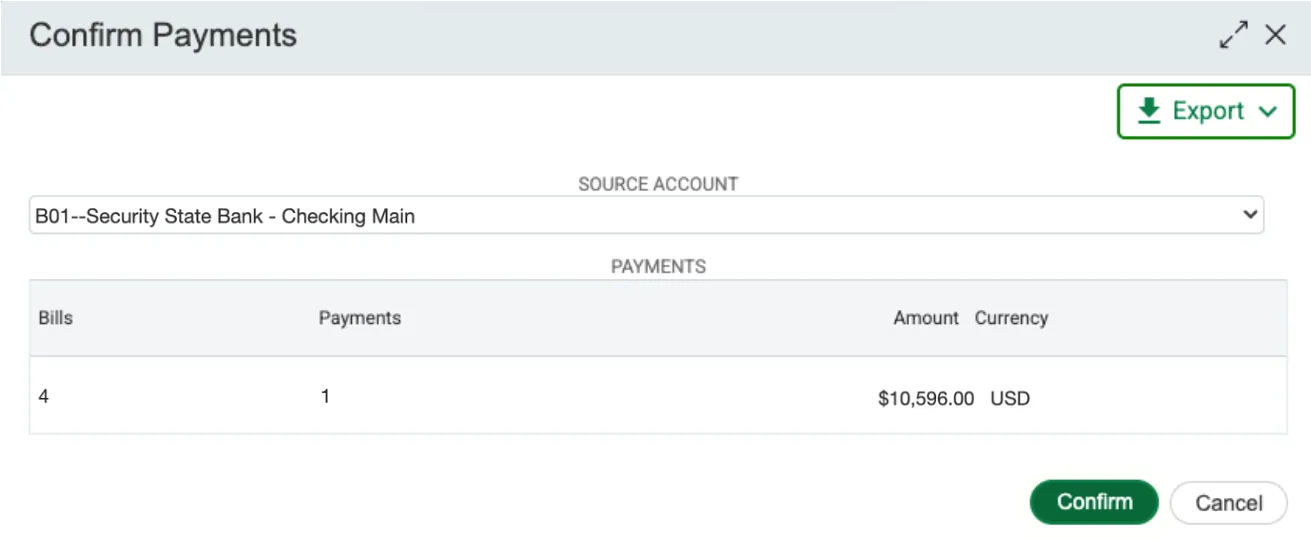Click the Bills column header
Screen dimensions: 1311x541
[x=56, y=318]
